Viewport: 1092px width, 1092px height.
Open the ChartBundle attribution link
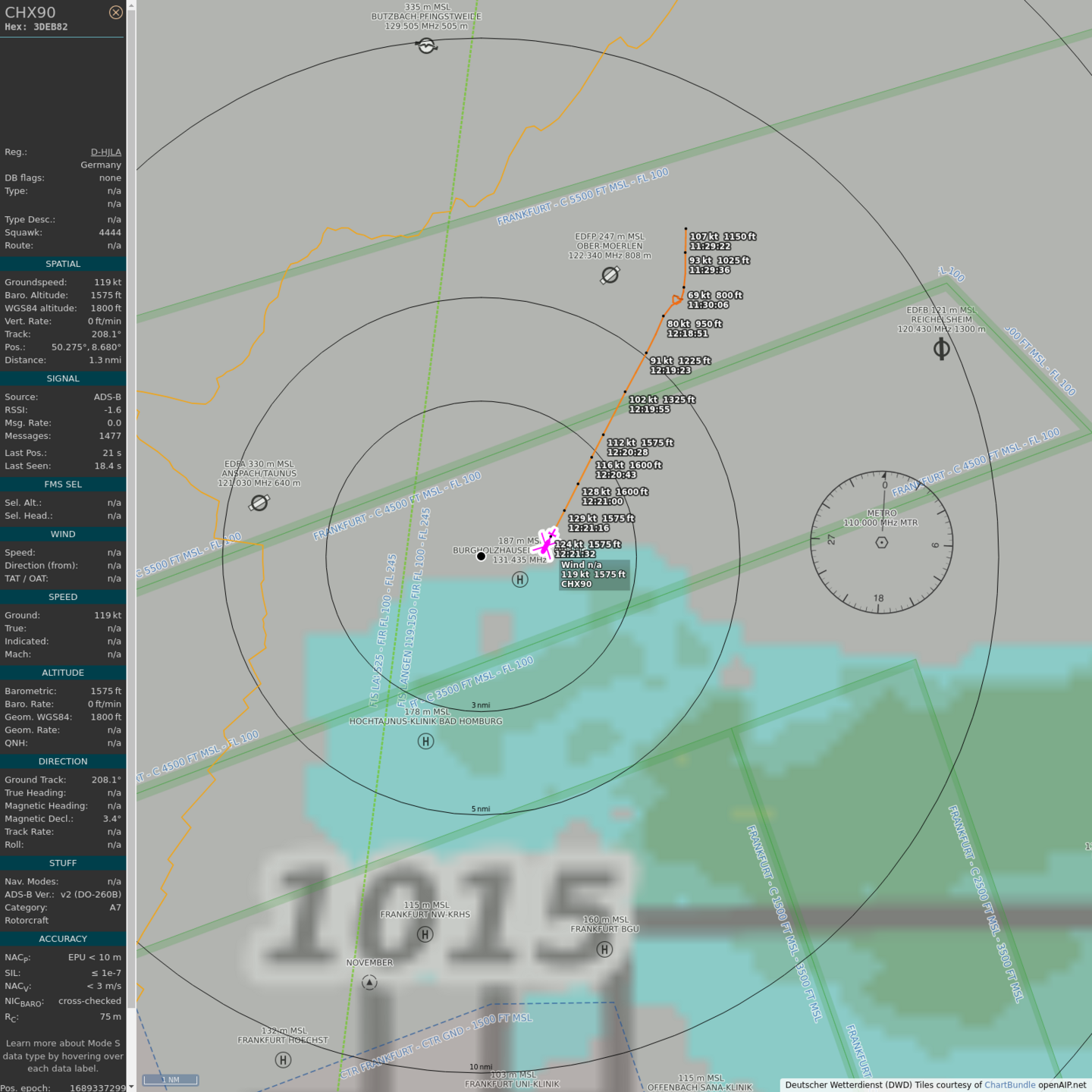[1009, 1084]
